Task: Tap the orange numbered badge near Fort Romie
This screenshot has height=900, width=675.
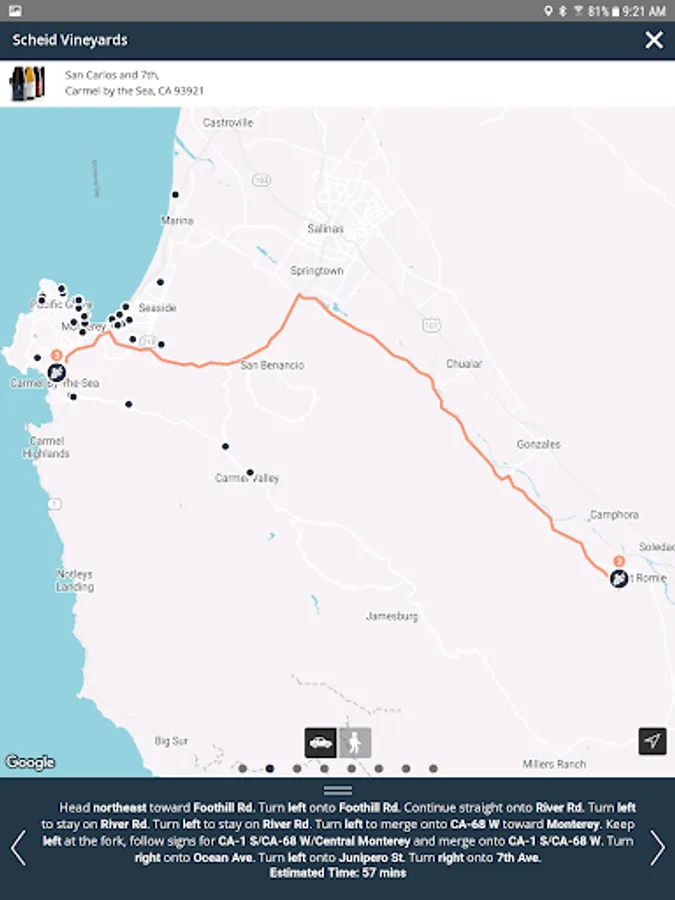Action: pyautogui.click(x=619, y=561)
